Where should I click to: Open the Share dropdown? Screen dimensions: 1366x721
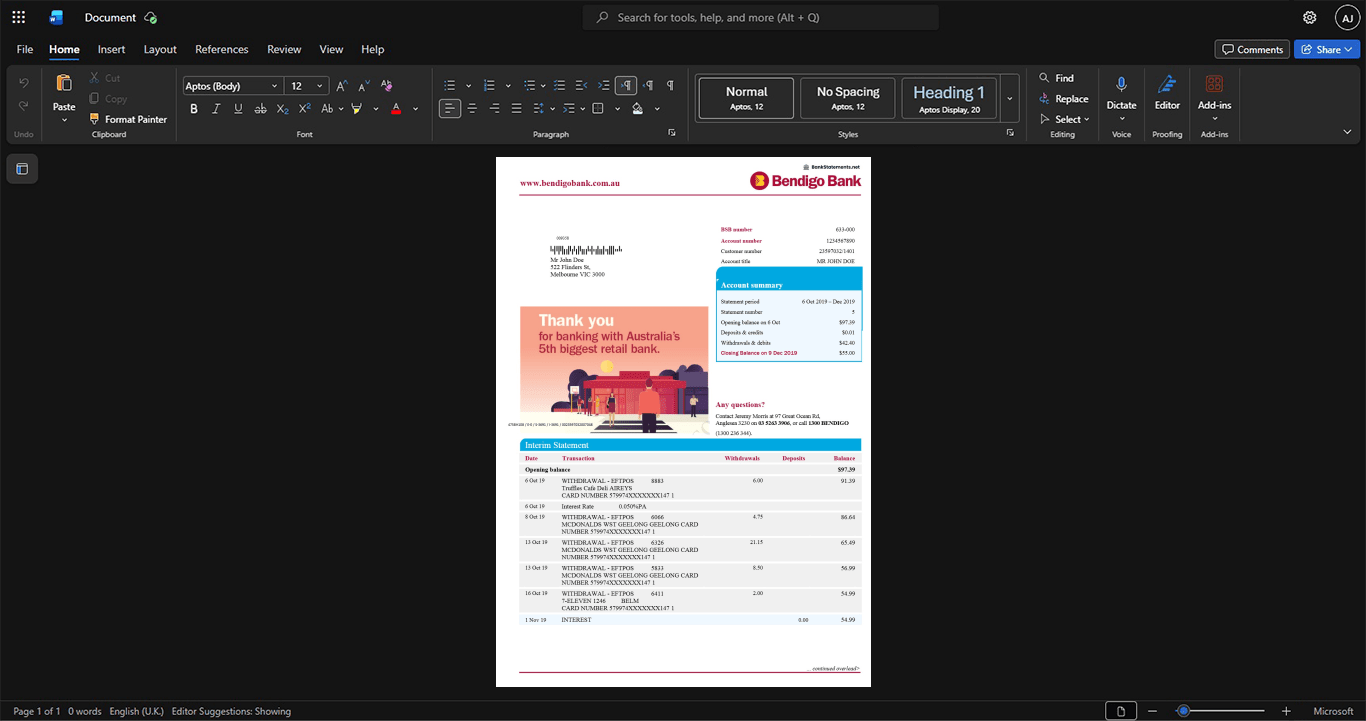(x=1348, y=49)
